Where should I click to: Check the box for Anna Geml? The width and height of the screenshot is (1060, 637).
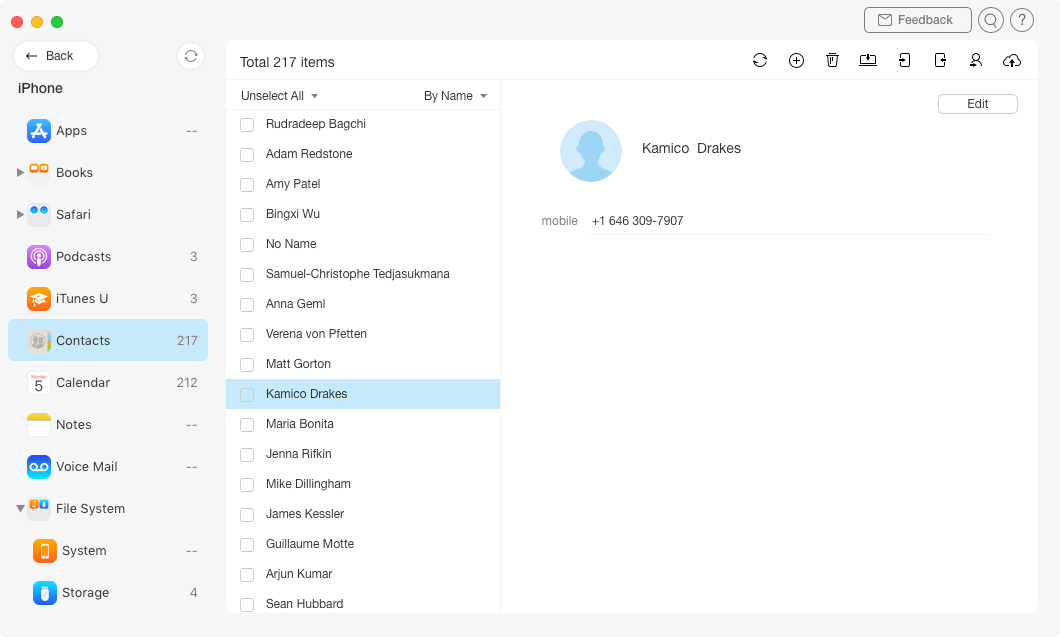click(247, 305)
